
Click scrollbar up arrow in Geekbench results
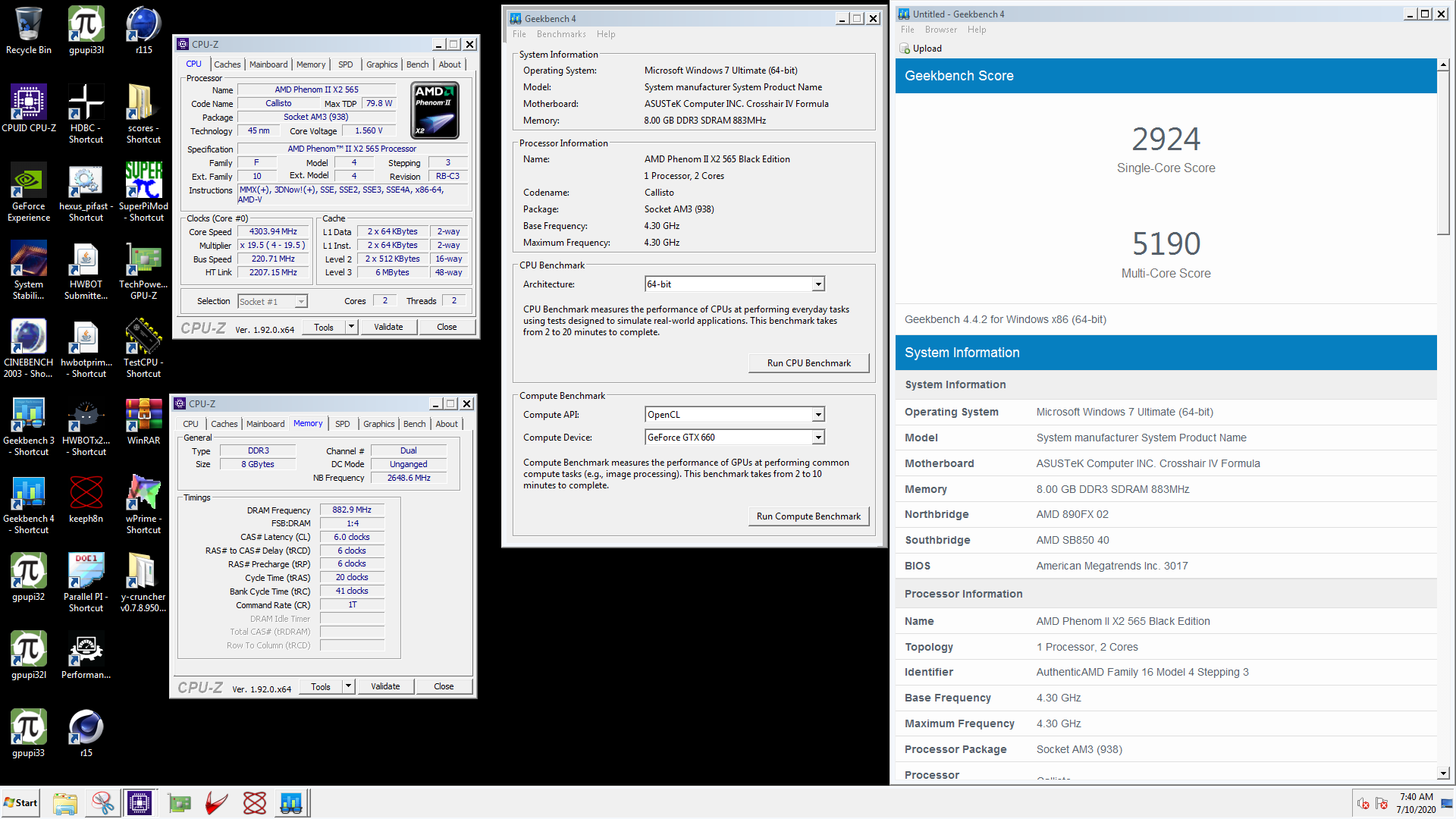[1443, 65]
